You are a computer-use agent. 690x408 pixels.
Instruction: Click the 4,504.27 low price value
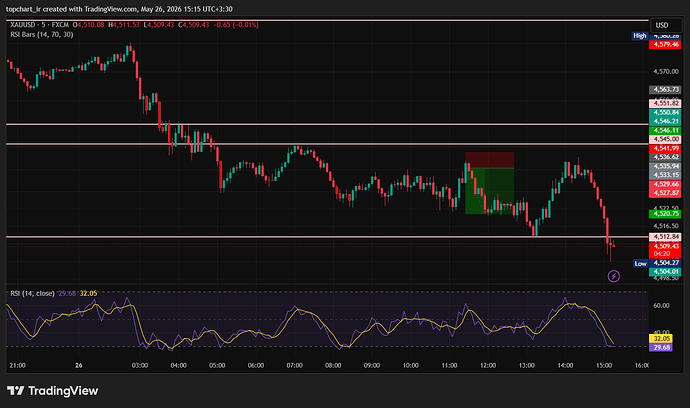click(665, 263)
